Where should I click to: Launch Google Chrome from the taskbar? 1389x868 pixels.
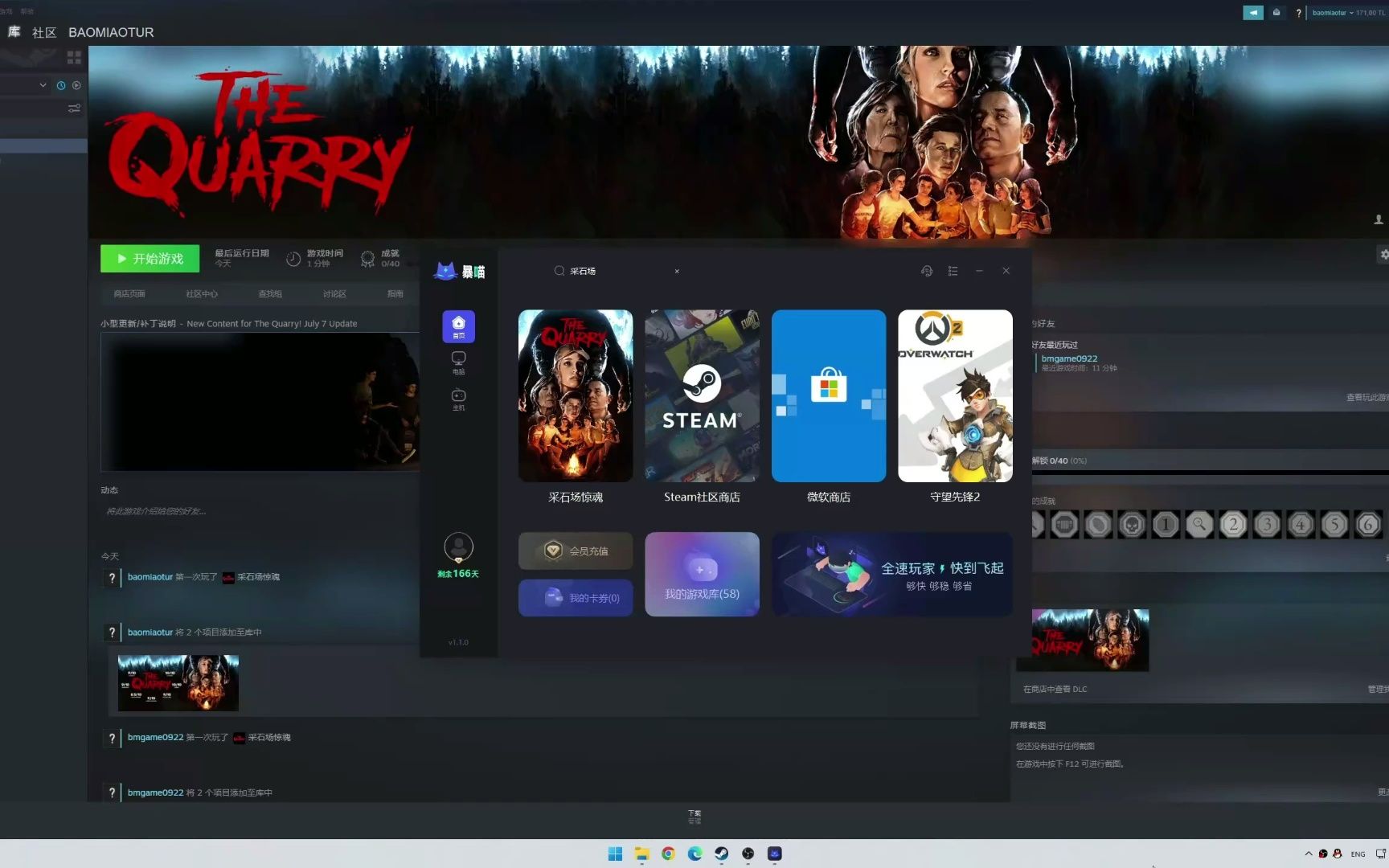pyautogui.click(x=668, y=854)
